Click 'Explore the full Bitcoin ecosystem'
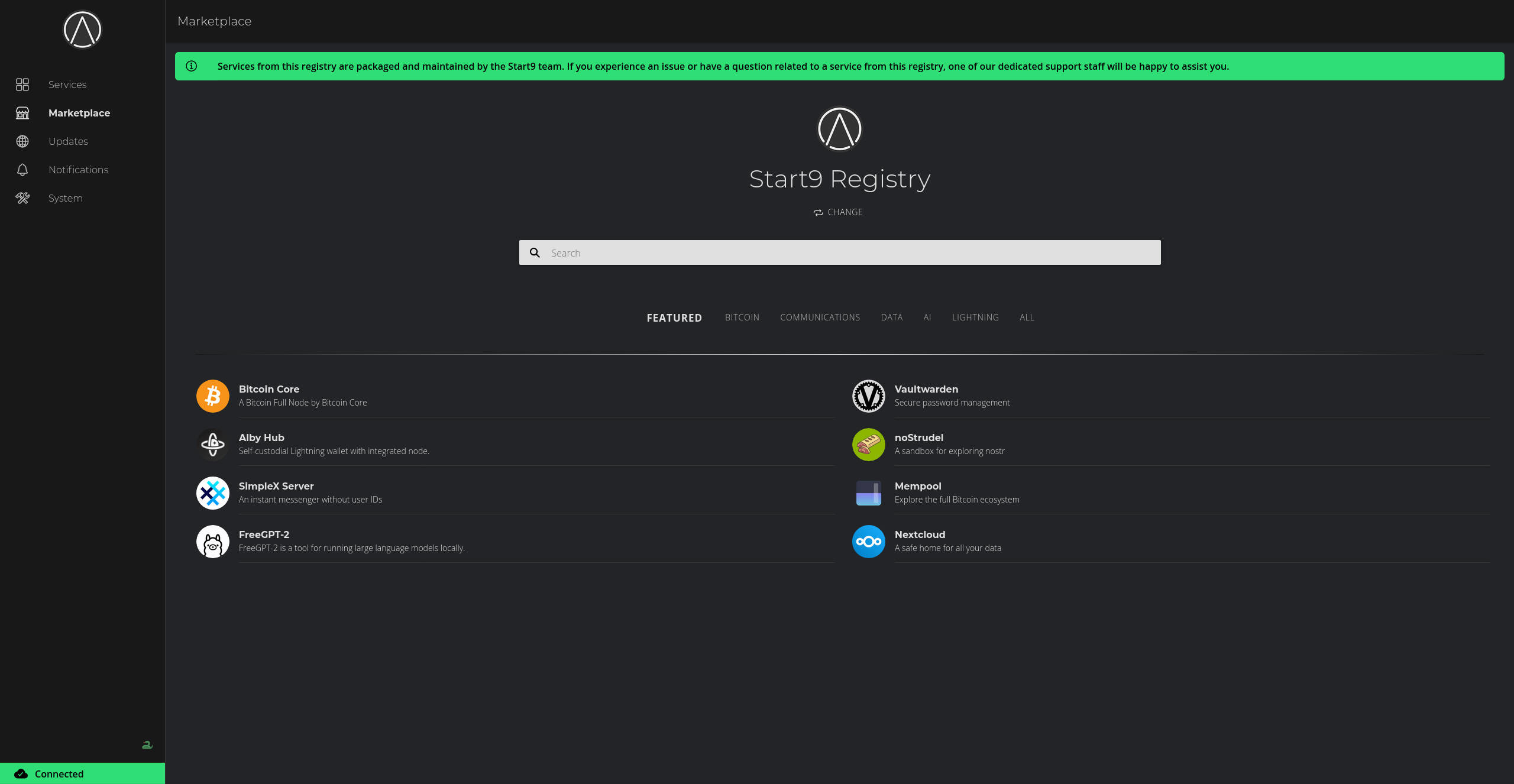This screenshot has width=1514, height=784. [x=957, y=500]
